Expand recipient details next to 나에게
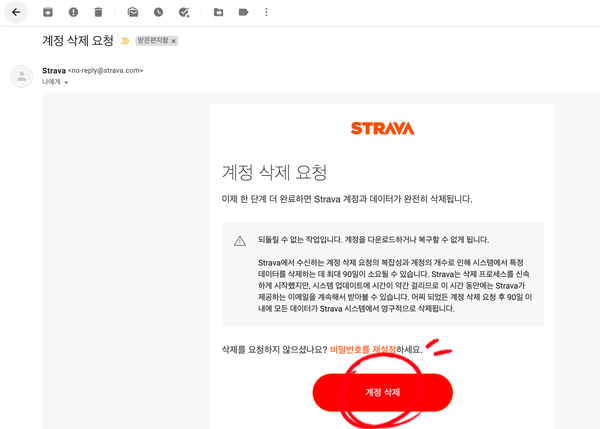Viewport: 600px width, 429px height. 66,82
